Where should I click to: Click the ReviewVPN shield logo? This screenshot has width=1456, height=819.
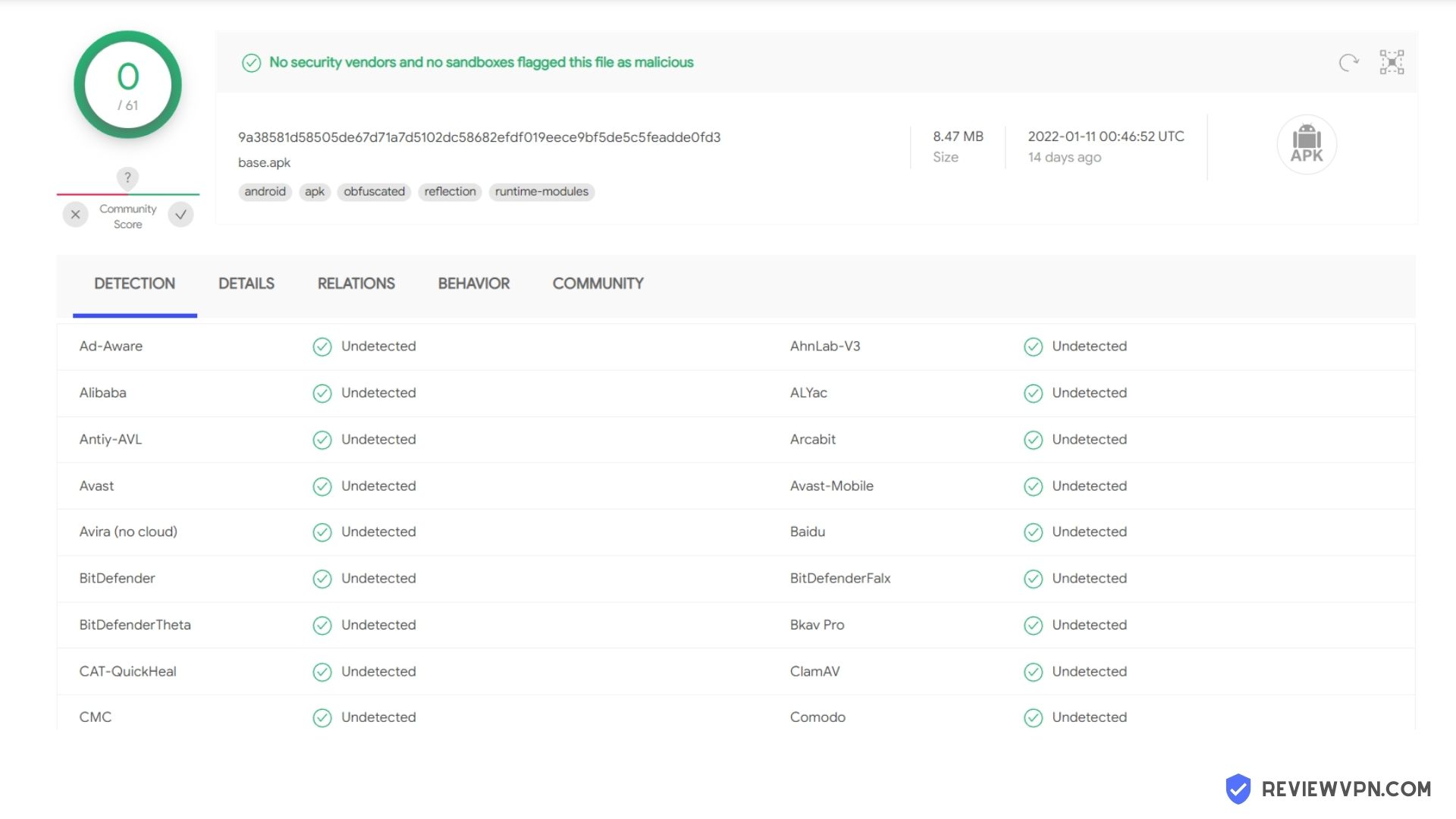pos(1238,789)
